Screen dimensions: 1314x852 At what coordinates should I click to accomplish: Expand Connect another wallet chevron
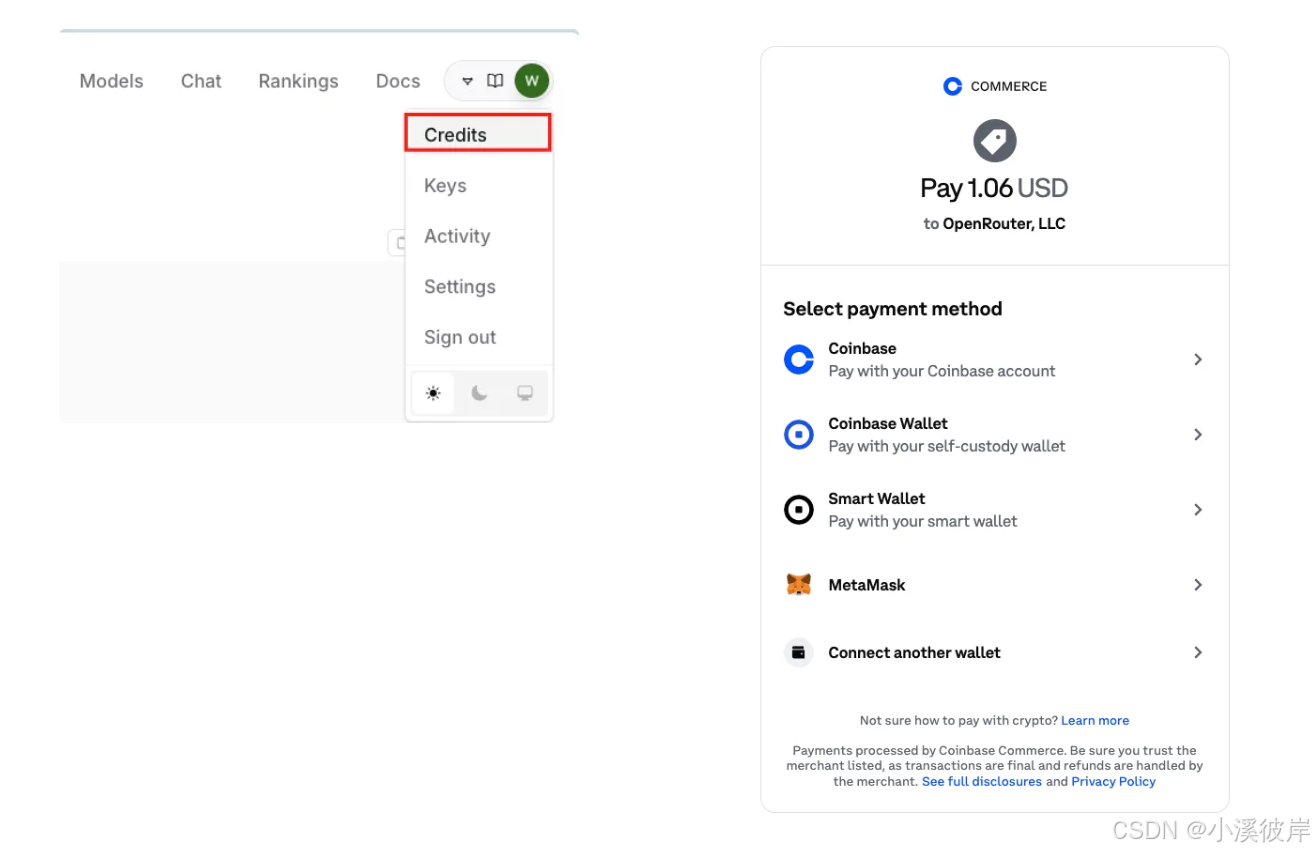click(1198, 652)
